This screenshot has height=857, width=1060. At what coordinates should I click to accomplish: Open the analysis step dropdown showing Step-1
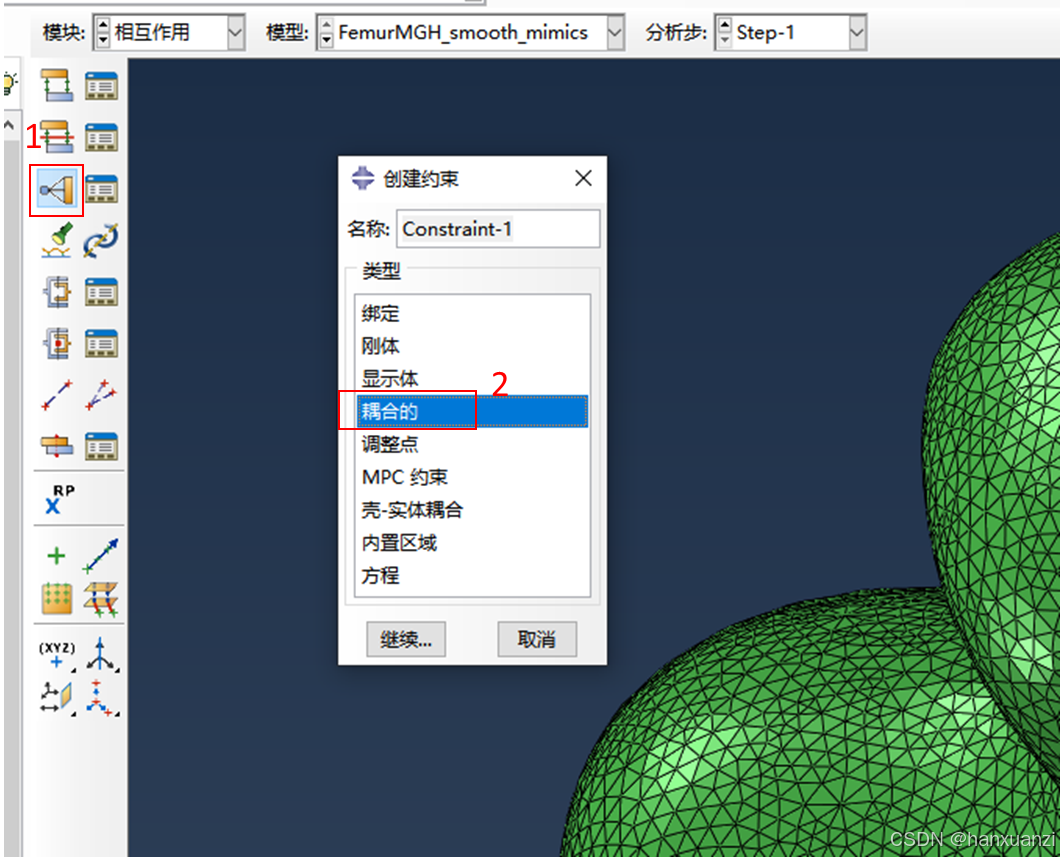(857, 32)
